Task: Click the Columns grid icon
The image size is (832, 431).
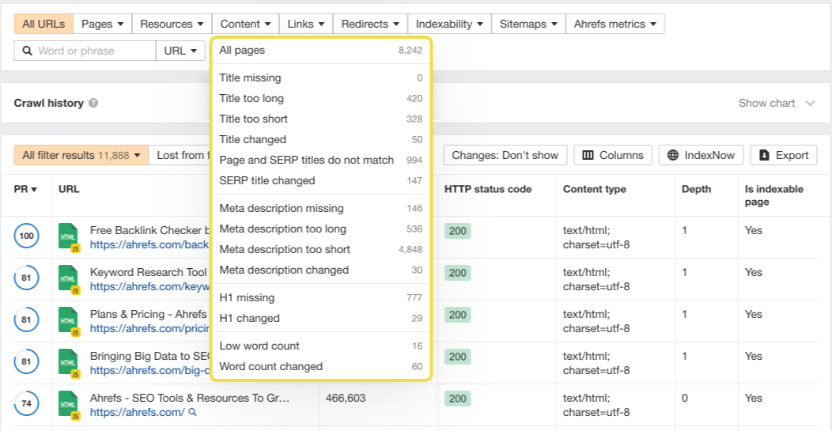Action: 588,155
